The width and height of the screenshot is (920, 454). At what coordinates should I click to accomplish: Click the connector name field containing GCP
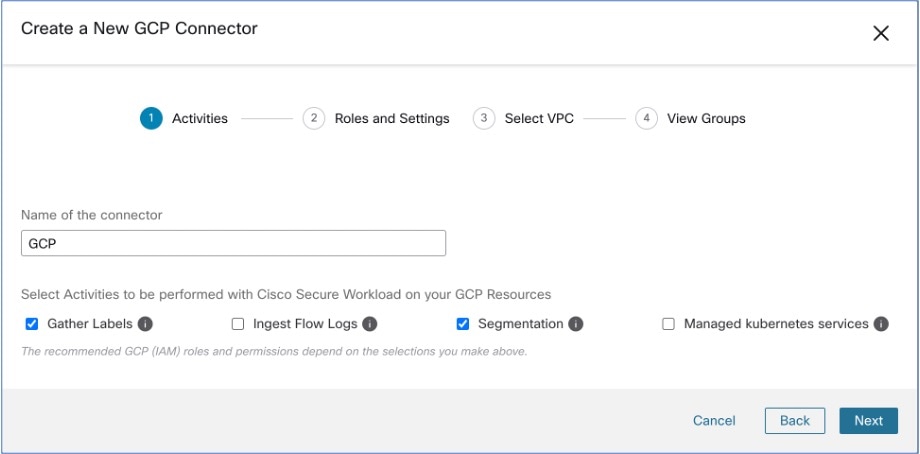pos(234,243)
